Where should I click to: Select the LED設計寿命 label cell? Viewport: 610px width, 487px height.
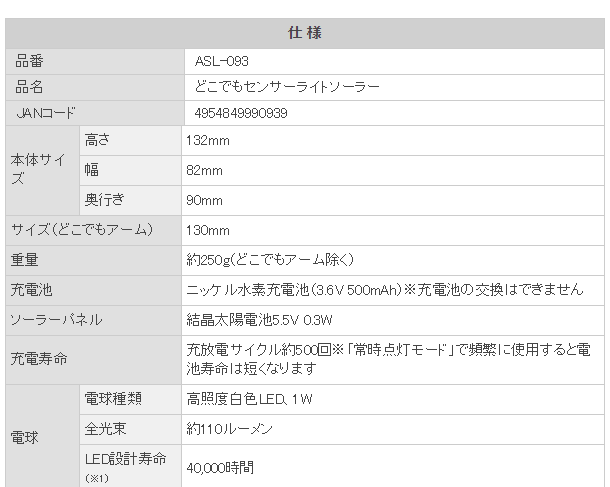click(x=130, y=466)
